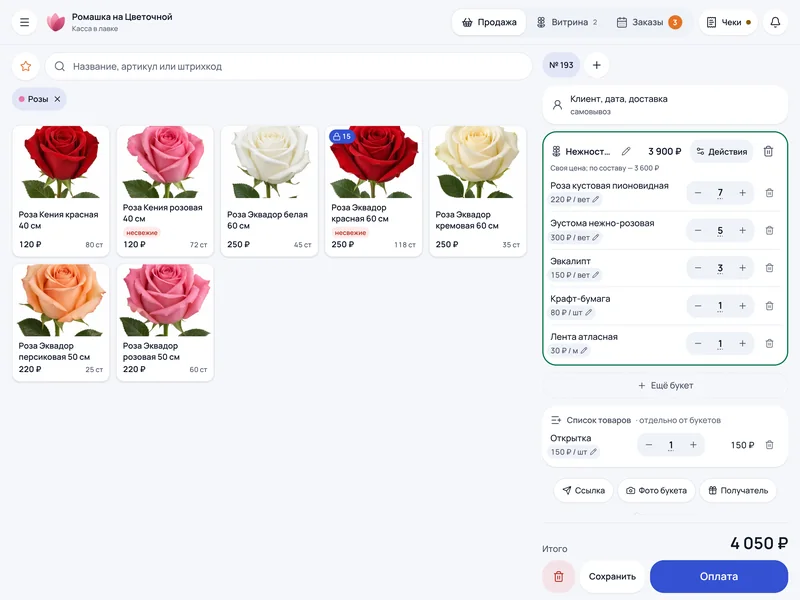
Task: Delete Эустома нежно-розовая from bouquet
Action: click(769, 231)
